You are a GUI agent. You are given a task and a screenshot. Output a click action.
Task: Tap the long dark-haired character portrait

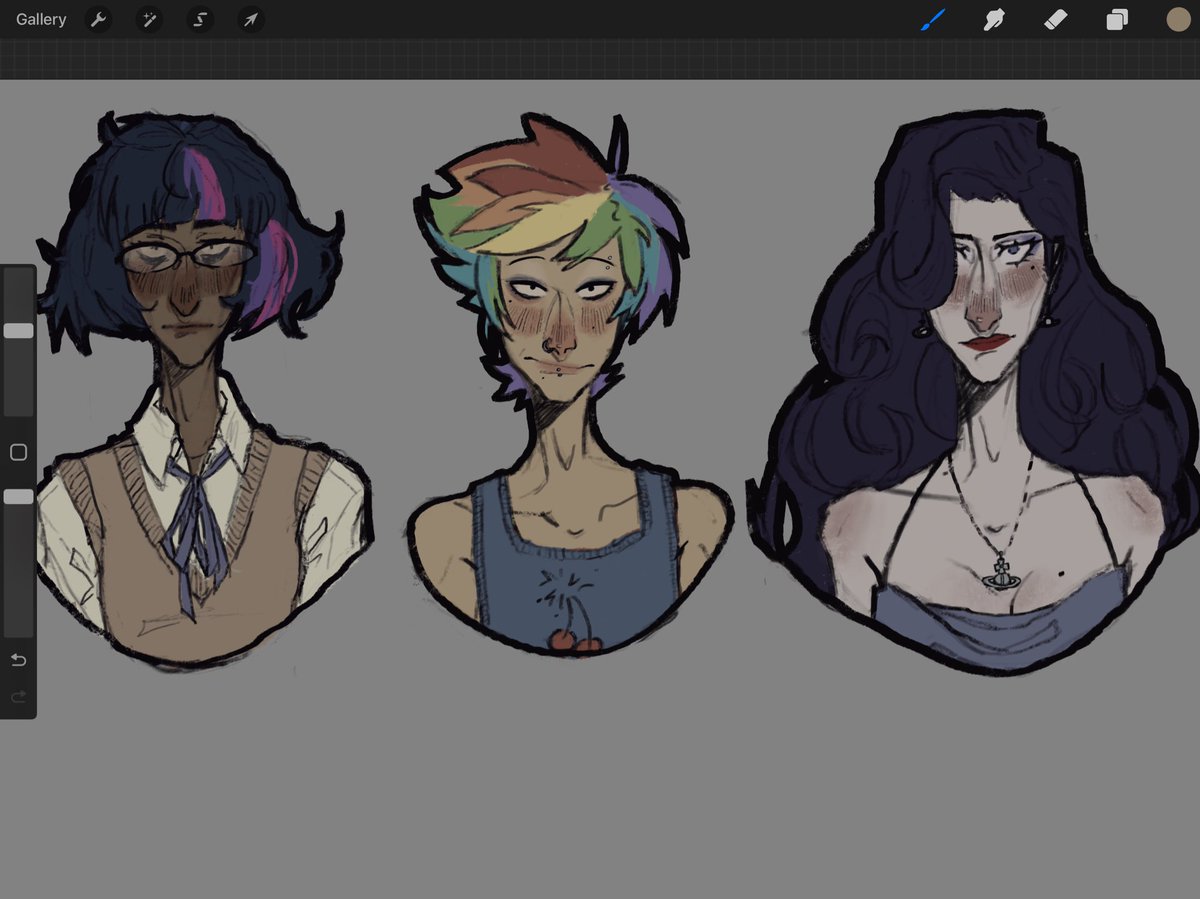(x=975, y=390)
